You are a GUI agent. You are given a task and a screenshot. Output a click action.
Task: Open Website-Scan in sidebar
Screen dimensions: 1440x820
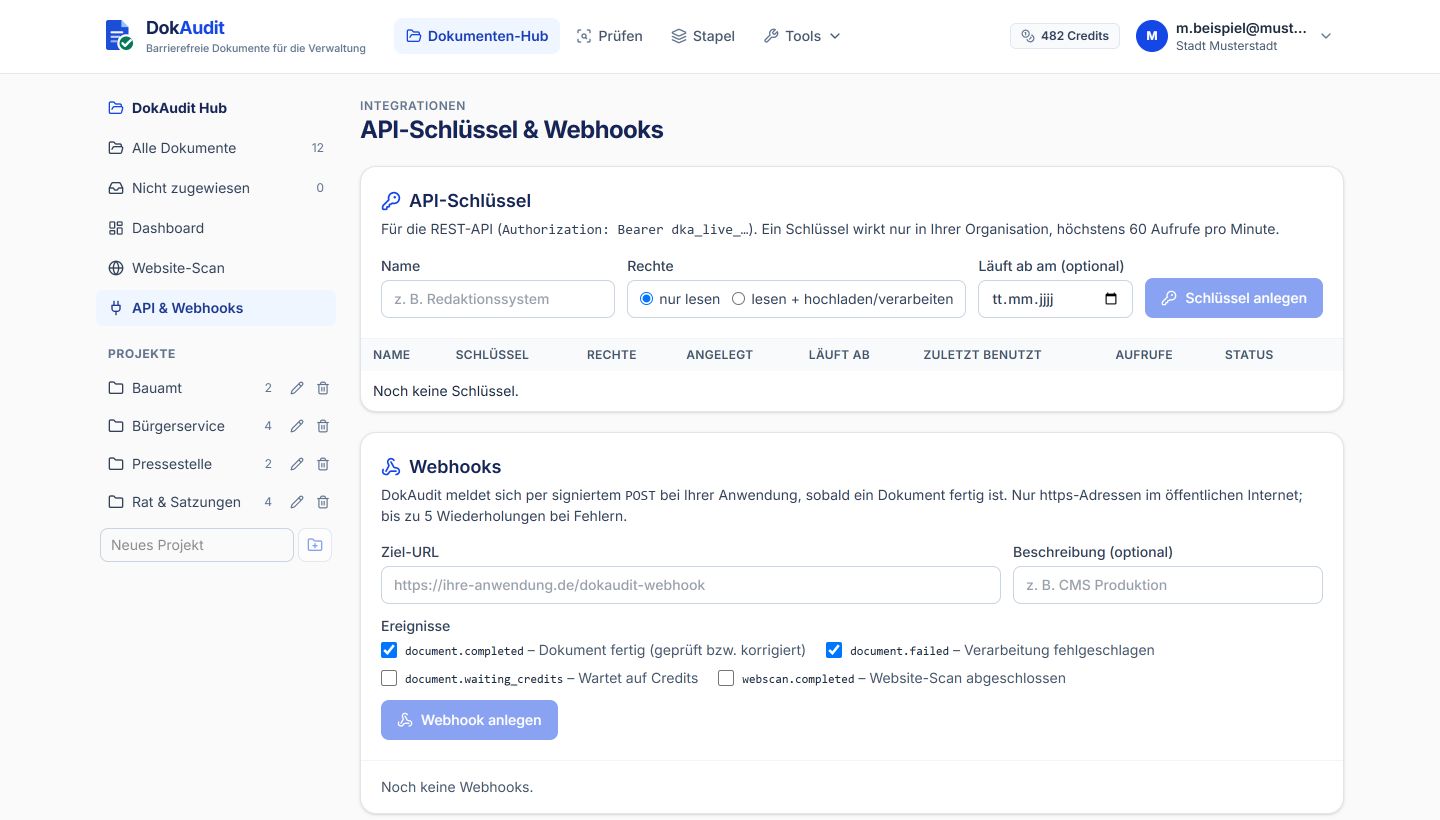click(x=216, y=268)
